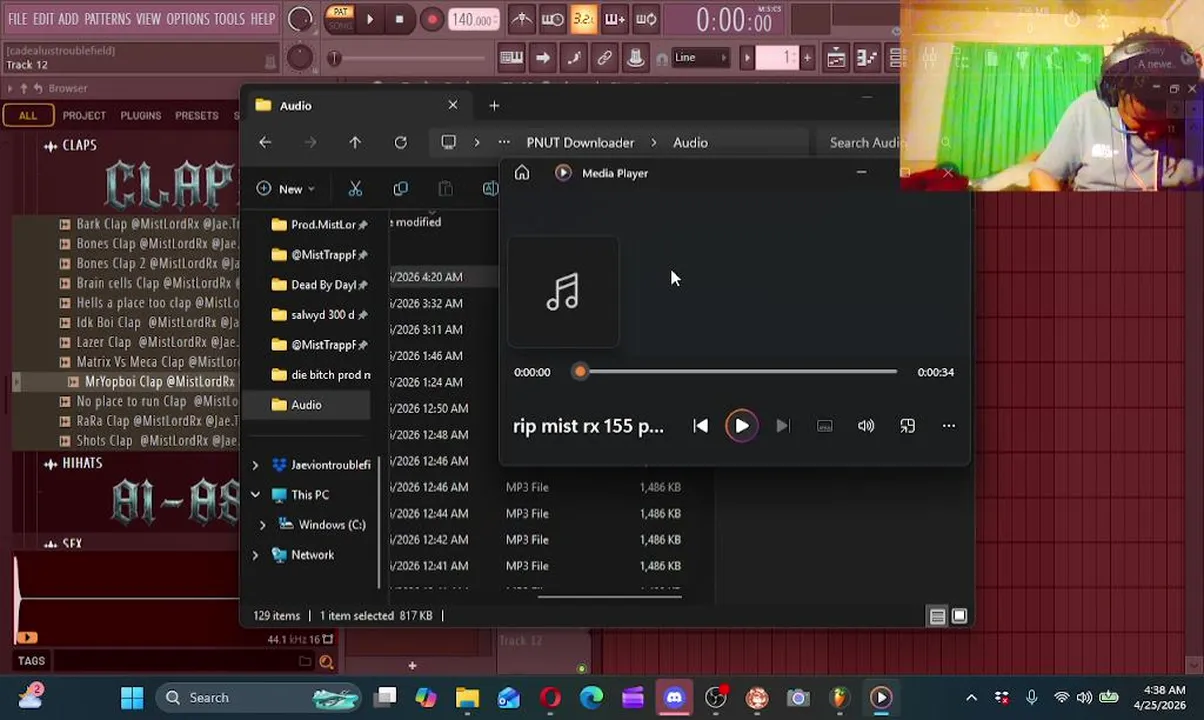
Task: Open the OPTIONS menu
Action: (187, 19)
